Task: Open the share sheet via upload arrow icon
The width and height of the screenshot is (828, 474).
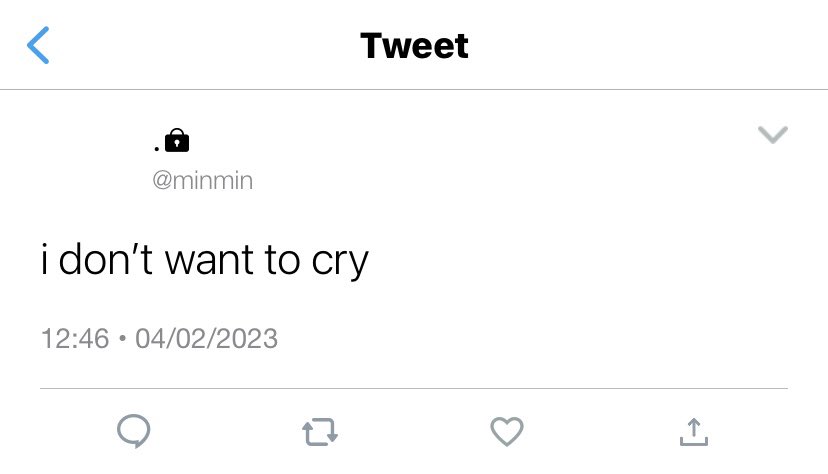Action: click(x=694, y=432)
